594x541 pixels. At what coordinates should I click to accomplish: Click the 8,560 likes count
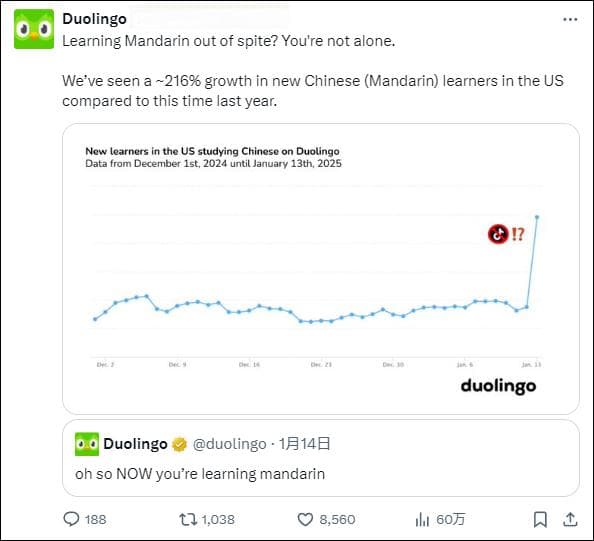click(x=337, y=519)
